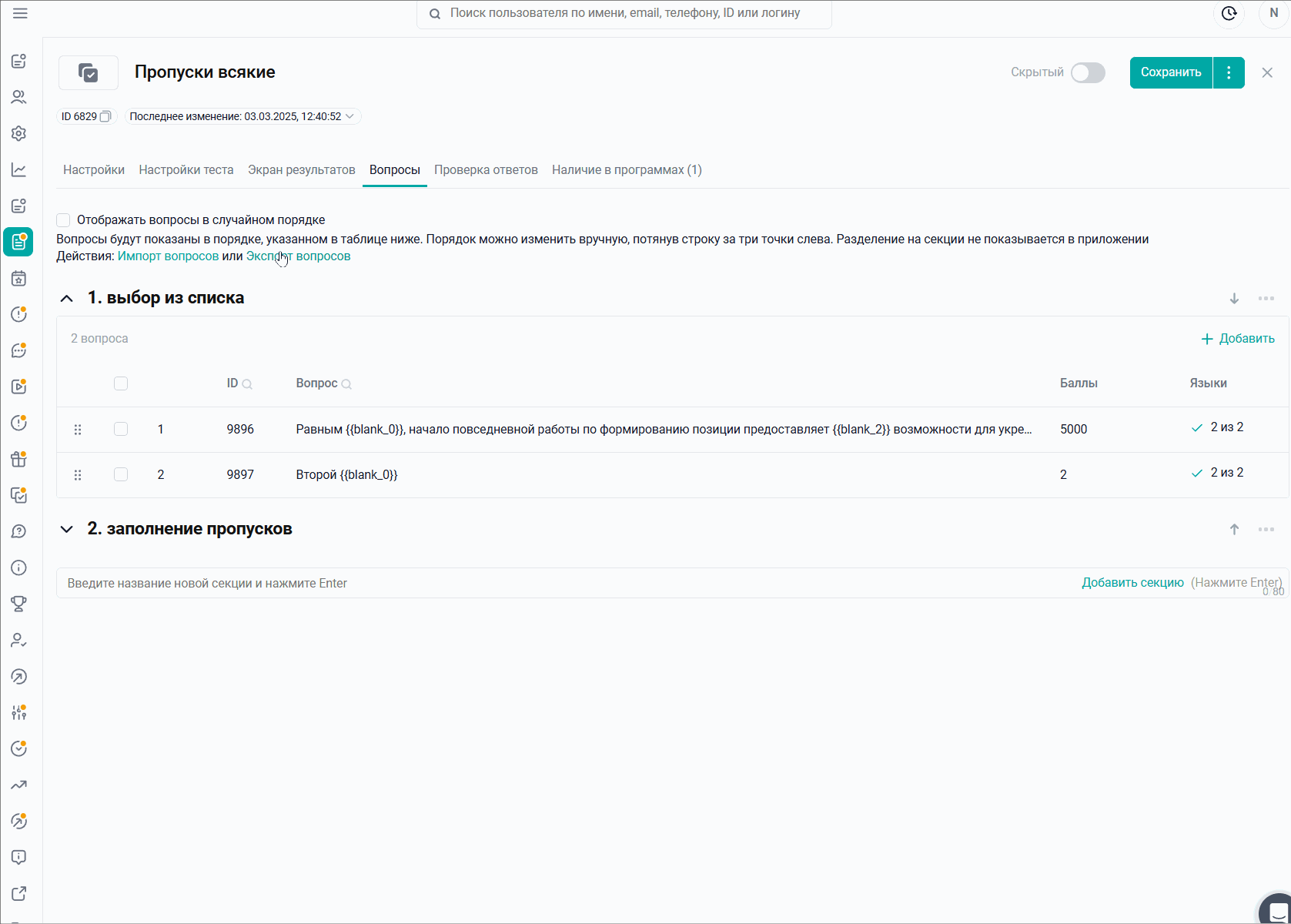
Task: Open the chat bubble with dots icon
Action: pos(19,350)
